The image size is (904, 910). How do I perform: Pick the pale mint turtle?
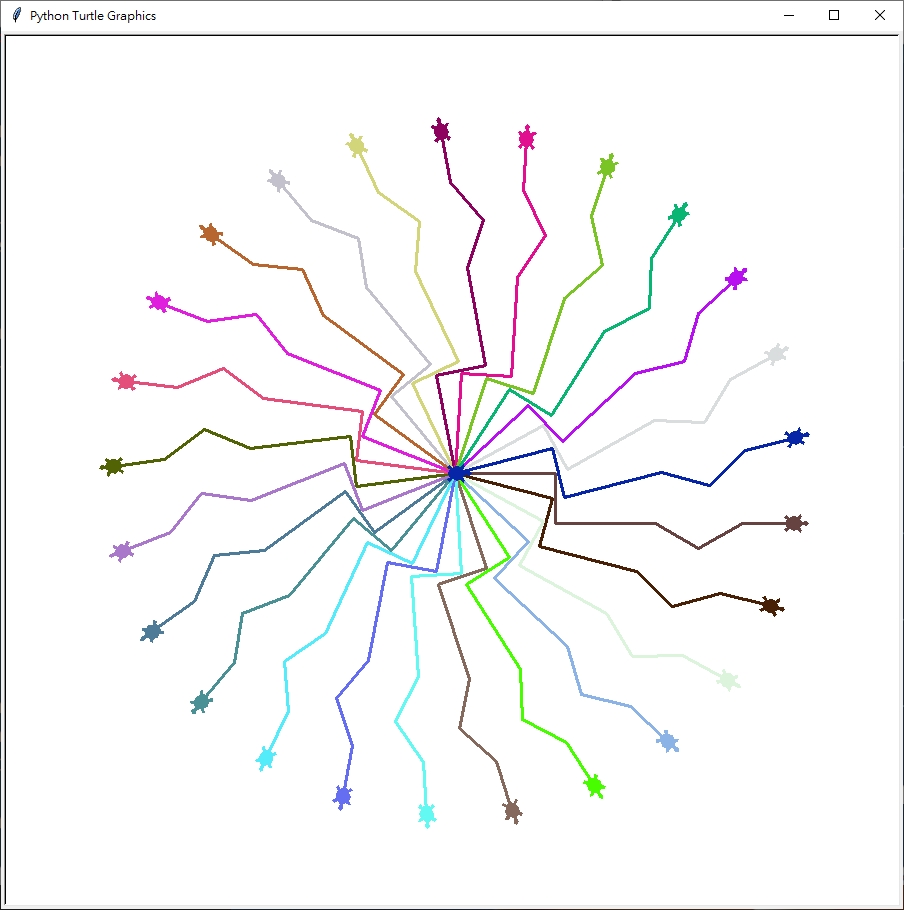coord(727,680)
